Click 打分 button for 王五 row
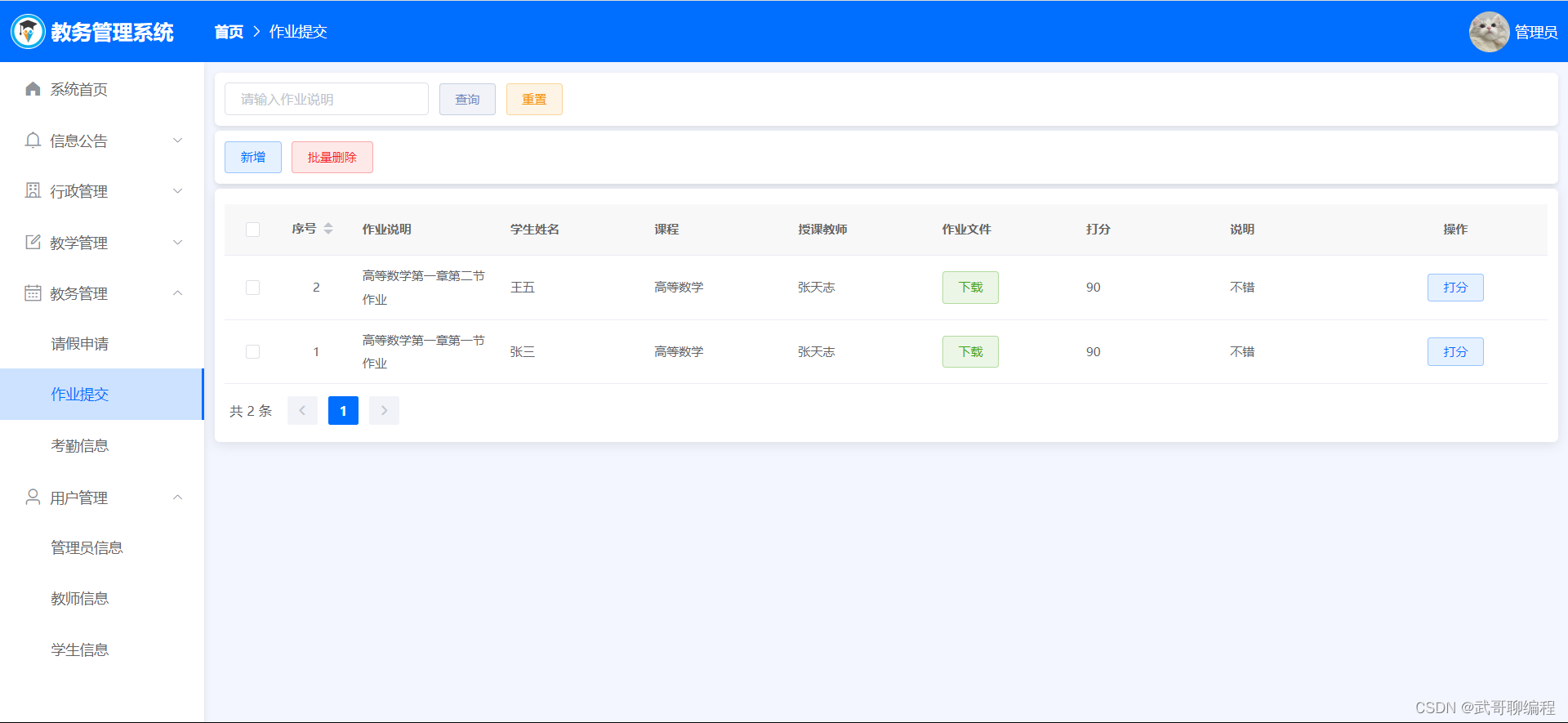 pos(1455,288)
